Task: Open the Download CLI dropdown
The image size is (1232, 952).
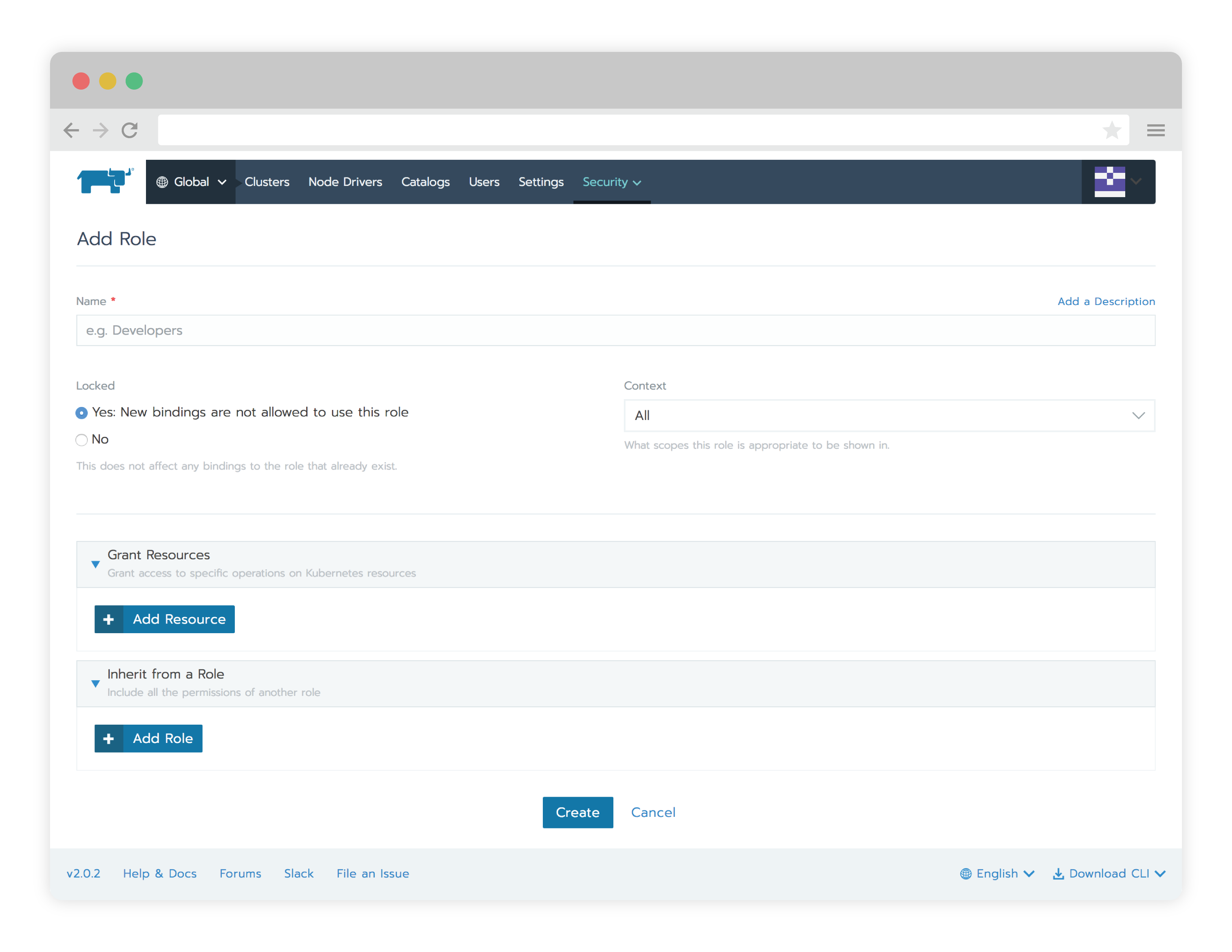Action: pos(1109,874)
